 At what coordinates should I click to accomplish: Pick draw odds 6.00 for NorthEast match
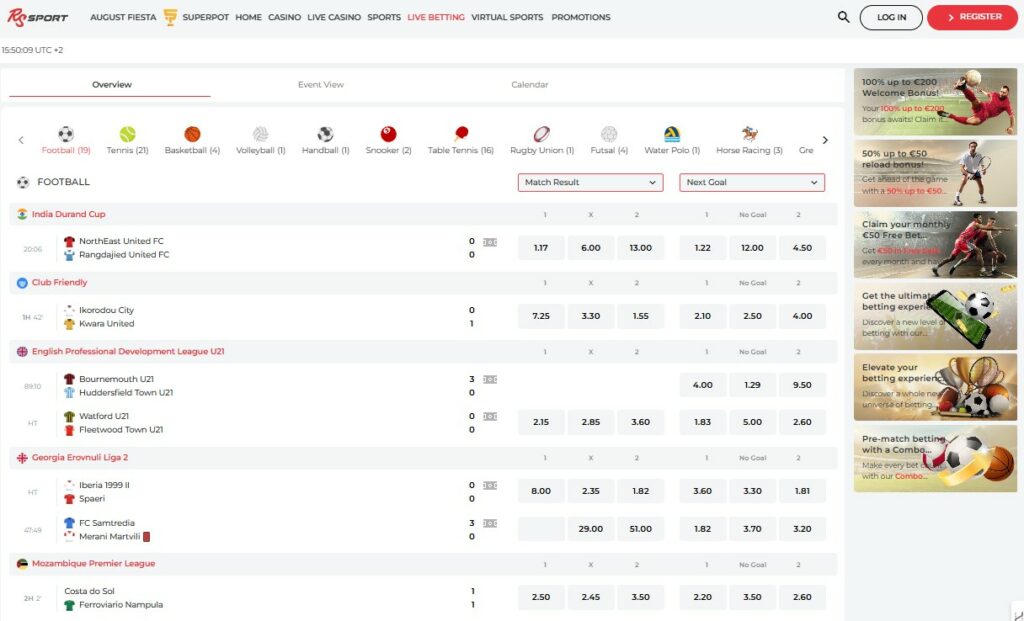tap(590, 248)
